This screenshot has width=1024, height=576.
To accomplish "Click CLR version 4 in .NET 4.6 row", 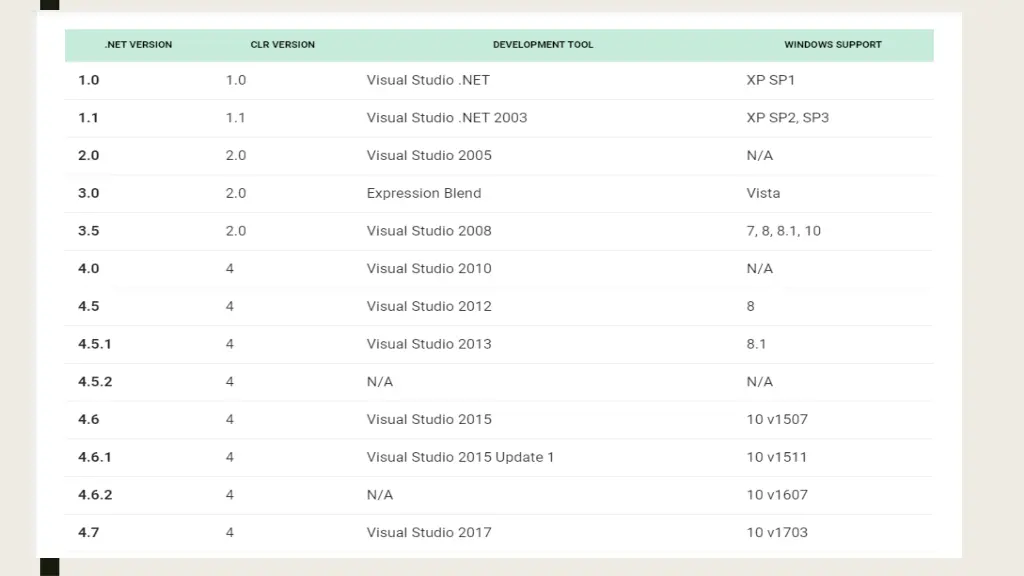I will 230,419.
